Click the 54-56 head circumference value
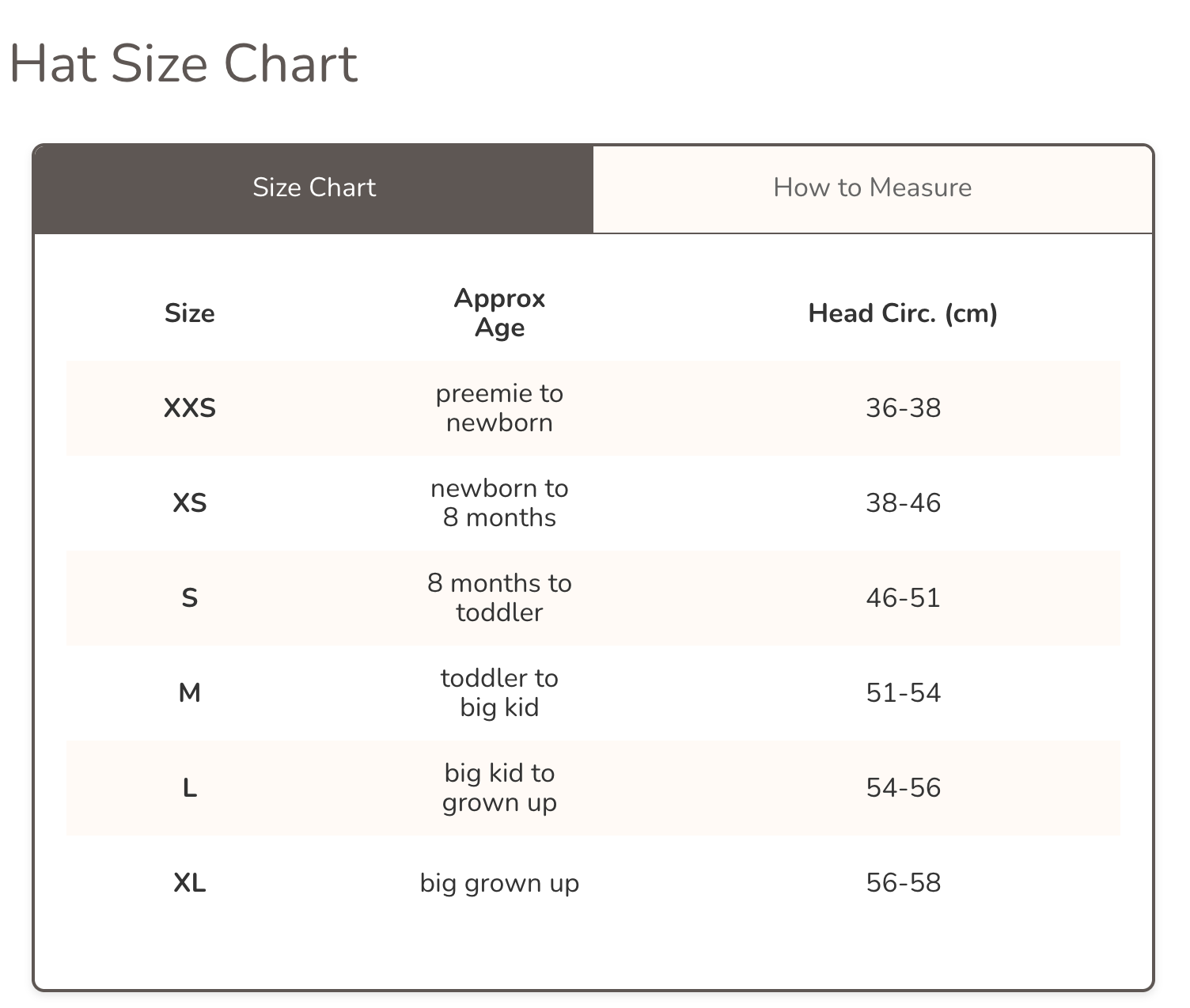 pos(903,788)
